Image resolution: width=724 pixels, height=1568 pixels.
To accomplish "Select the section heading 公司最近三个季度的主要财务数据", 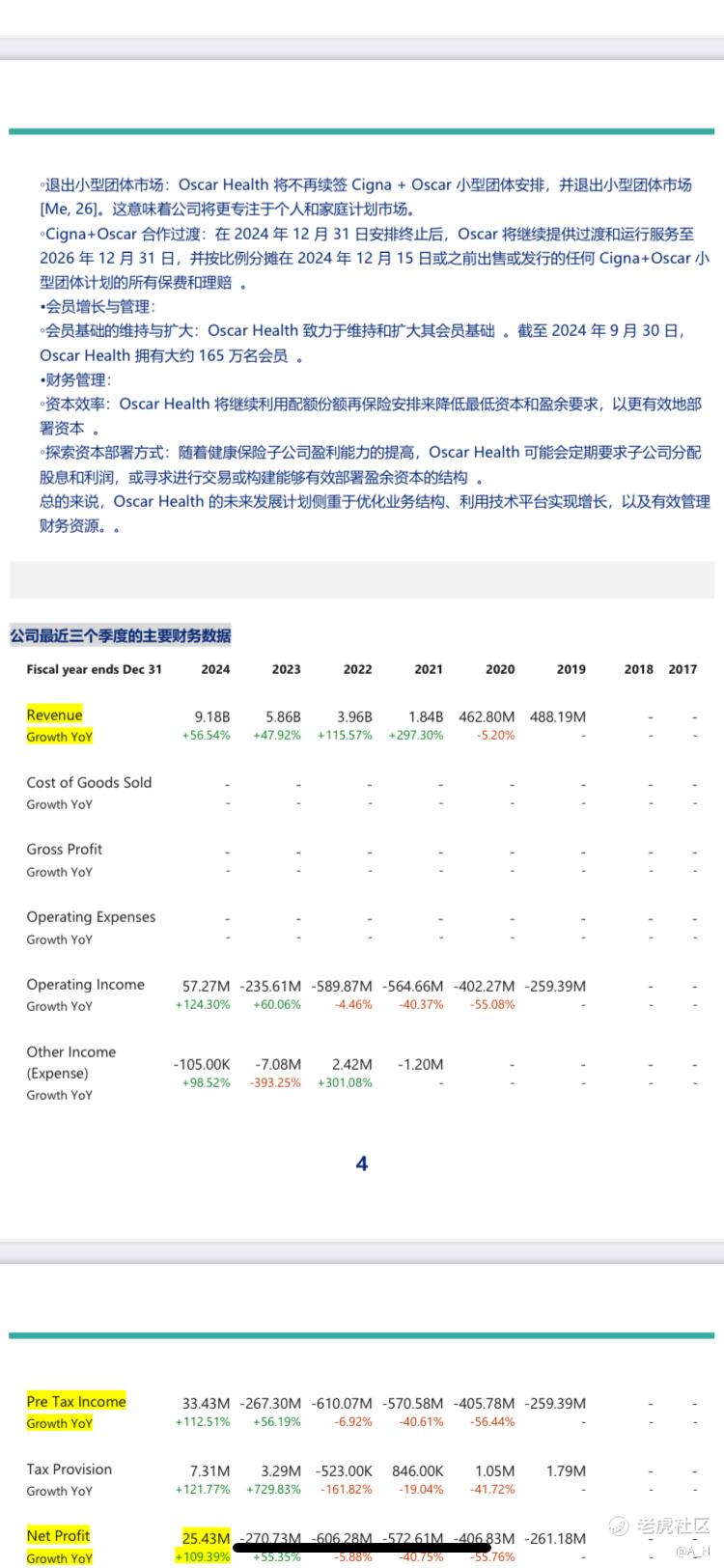I will point(121,636).
